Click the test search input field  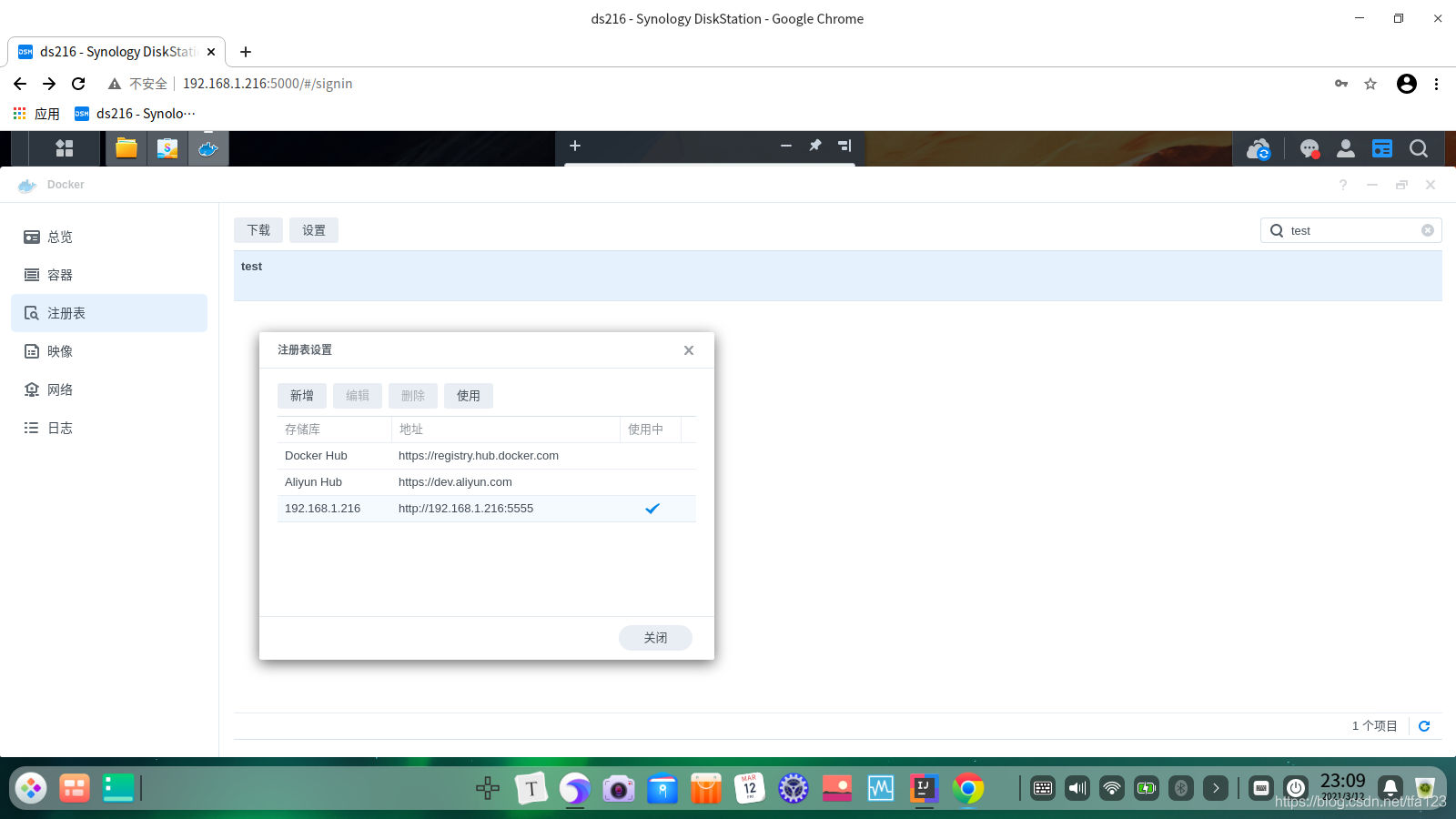[1351, 230]
